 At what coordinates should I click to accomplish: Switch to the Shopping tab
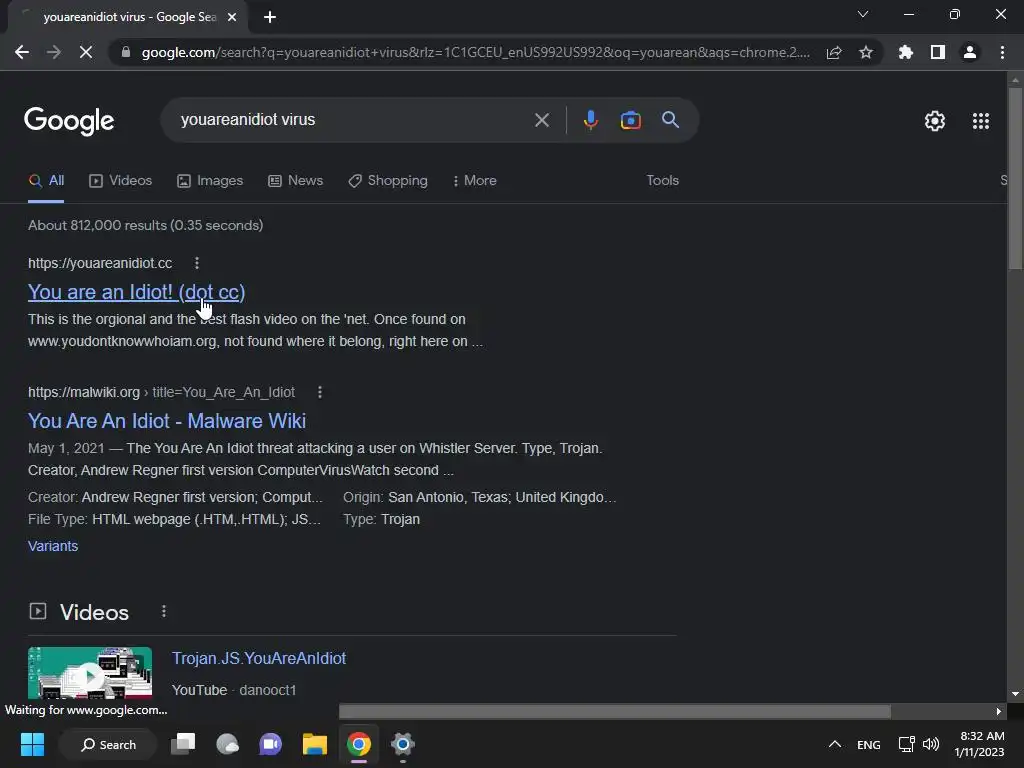(x=388, y=181)
